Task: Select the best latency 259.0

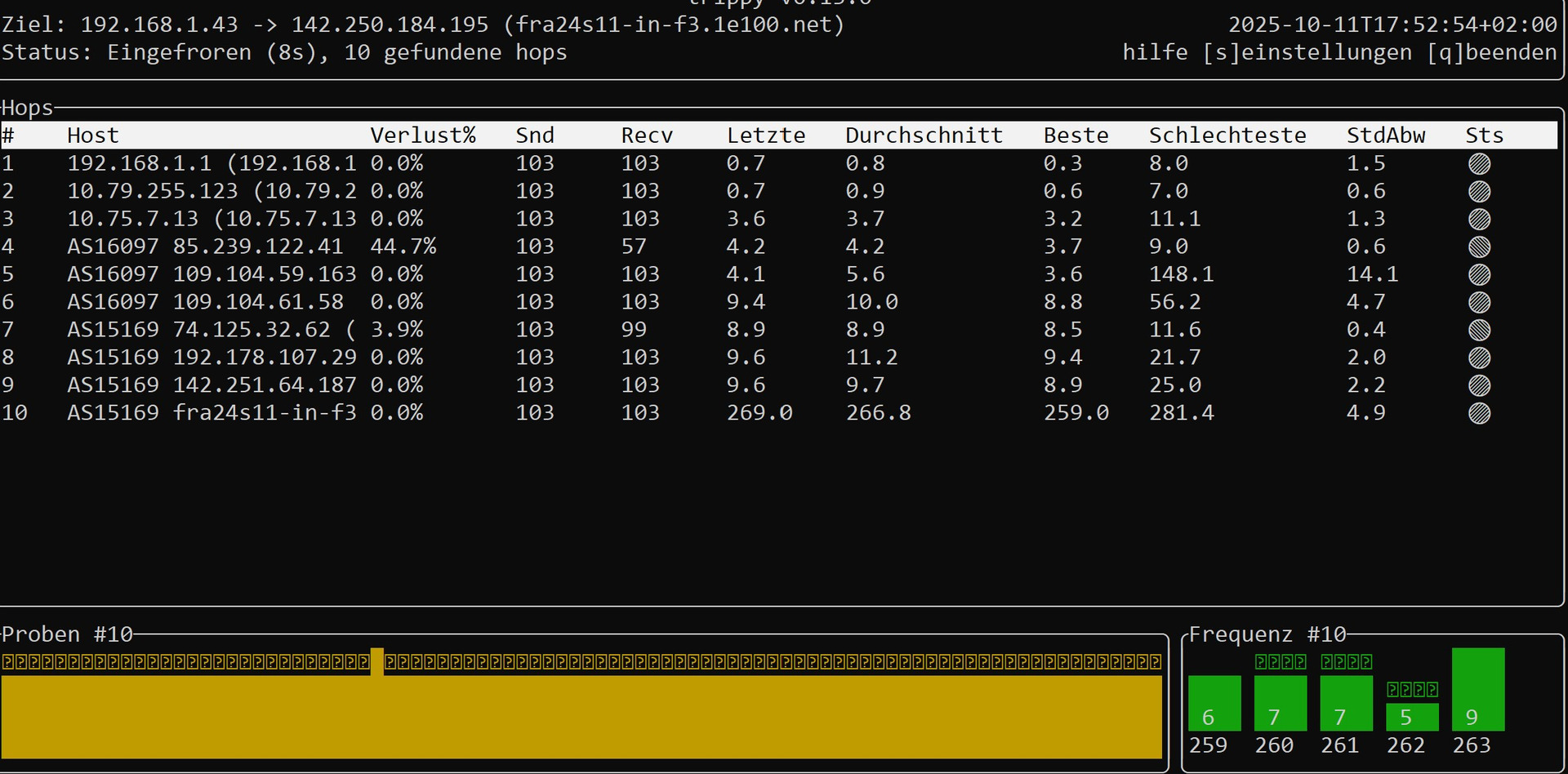Action: click(x=1076, y=413)
